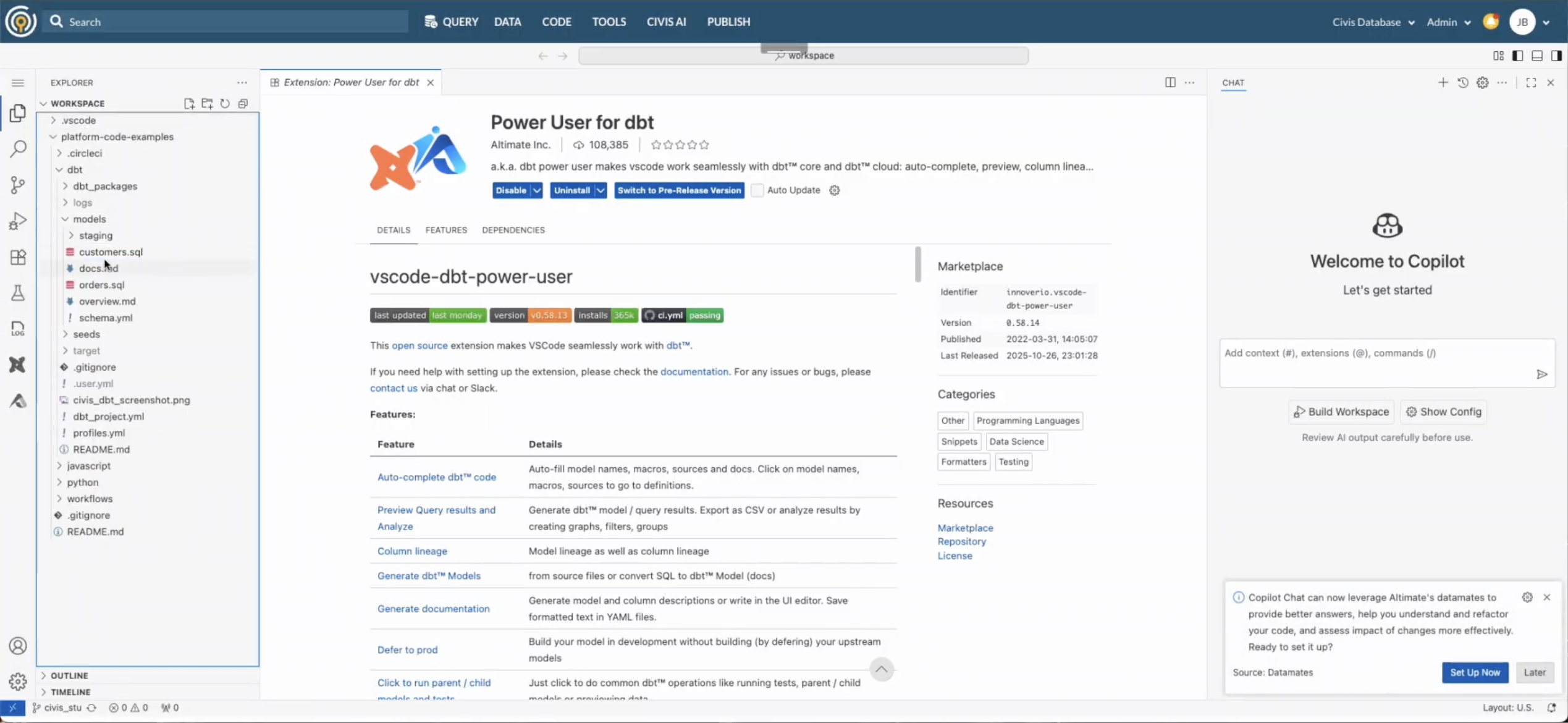
Task: Toggle the bottom panel layout icon
Action: click(x=1536, y=56)
